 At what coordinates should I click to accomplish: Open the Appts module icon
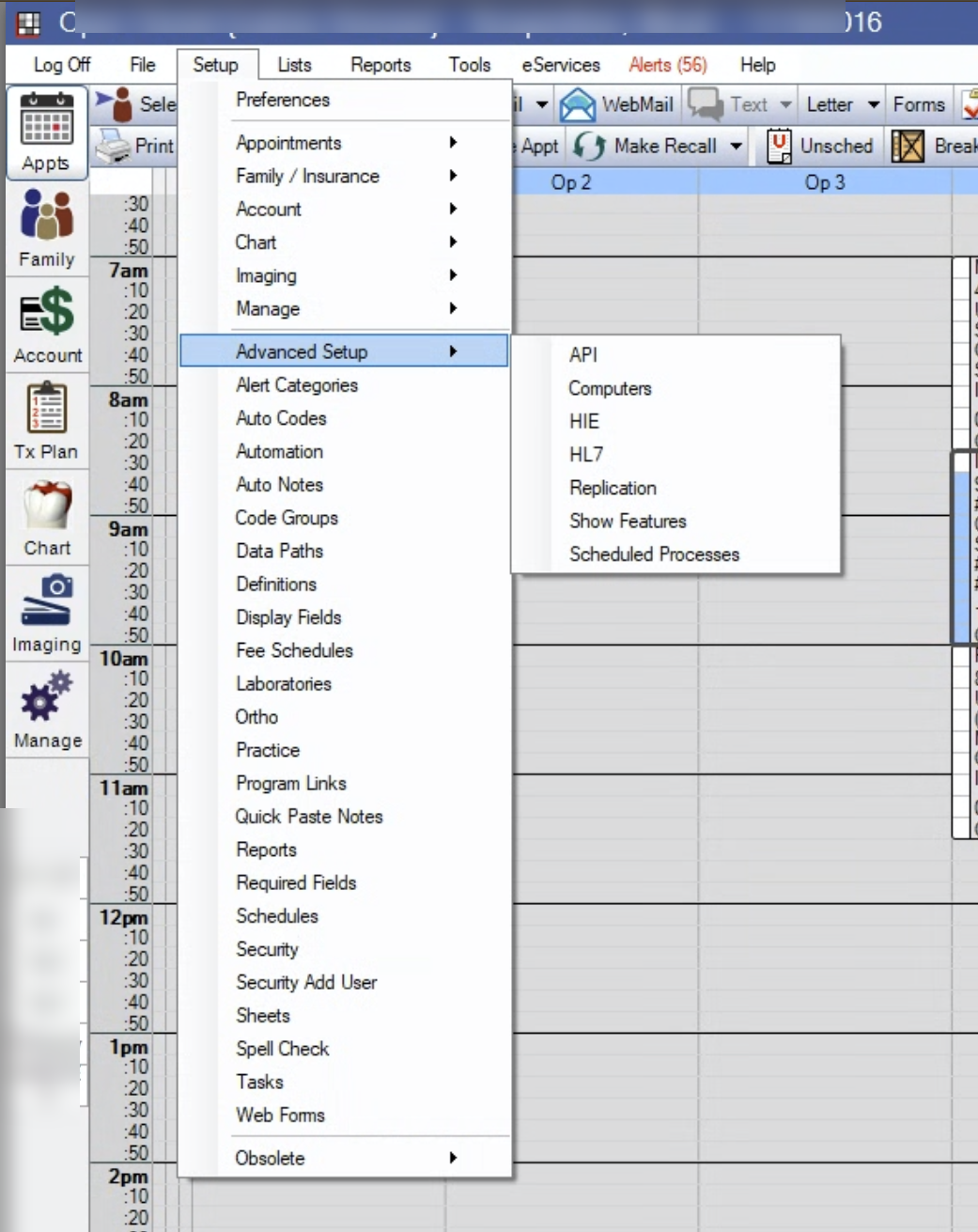click(46, 121)
